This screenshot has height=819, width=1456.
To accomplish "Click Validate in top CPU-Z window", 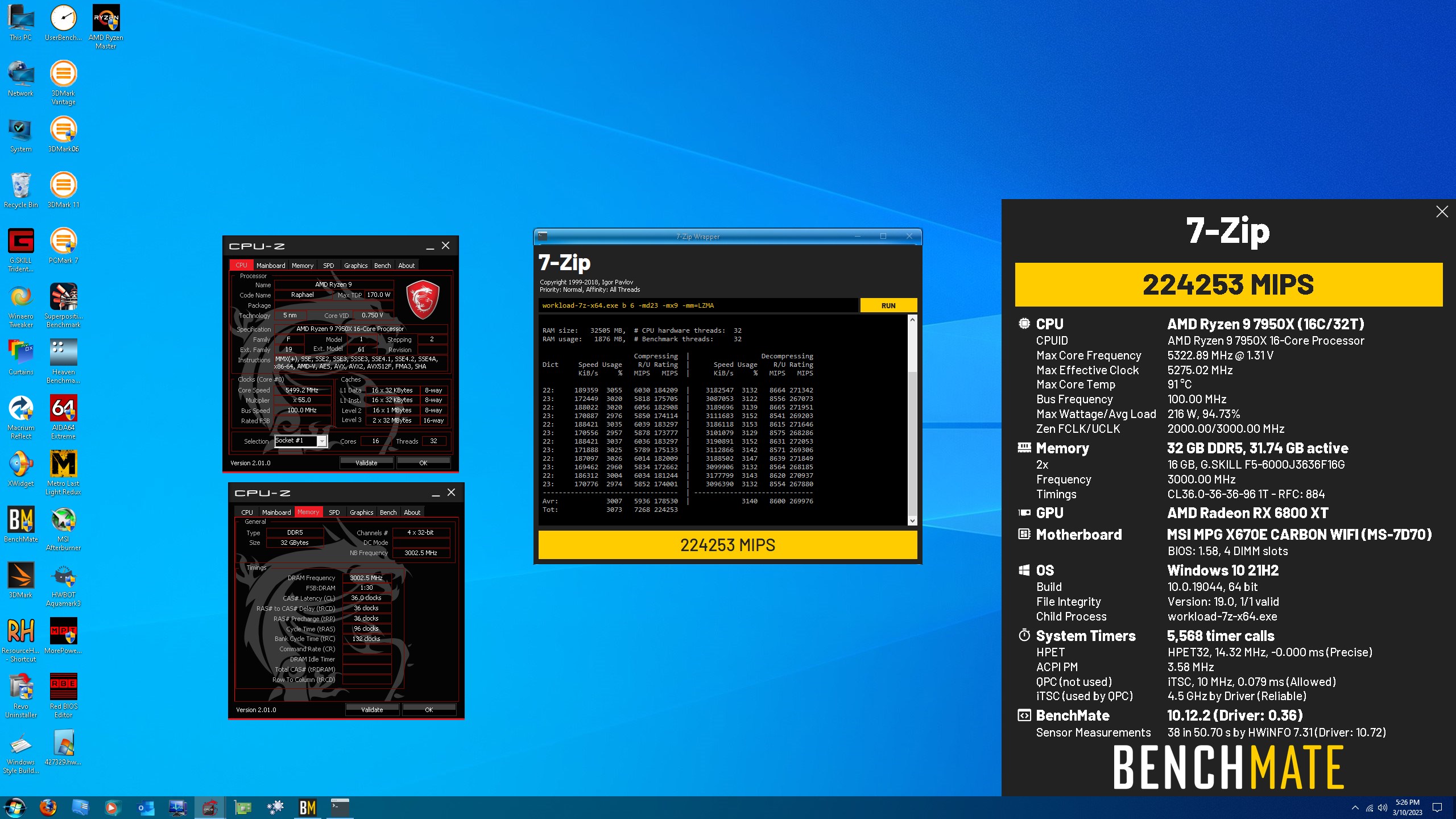I will point(366,463).
